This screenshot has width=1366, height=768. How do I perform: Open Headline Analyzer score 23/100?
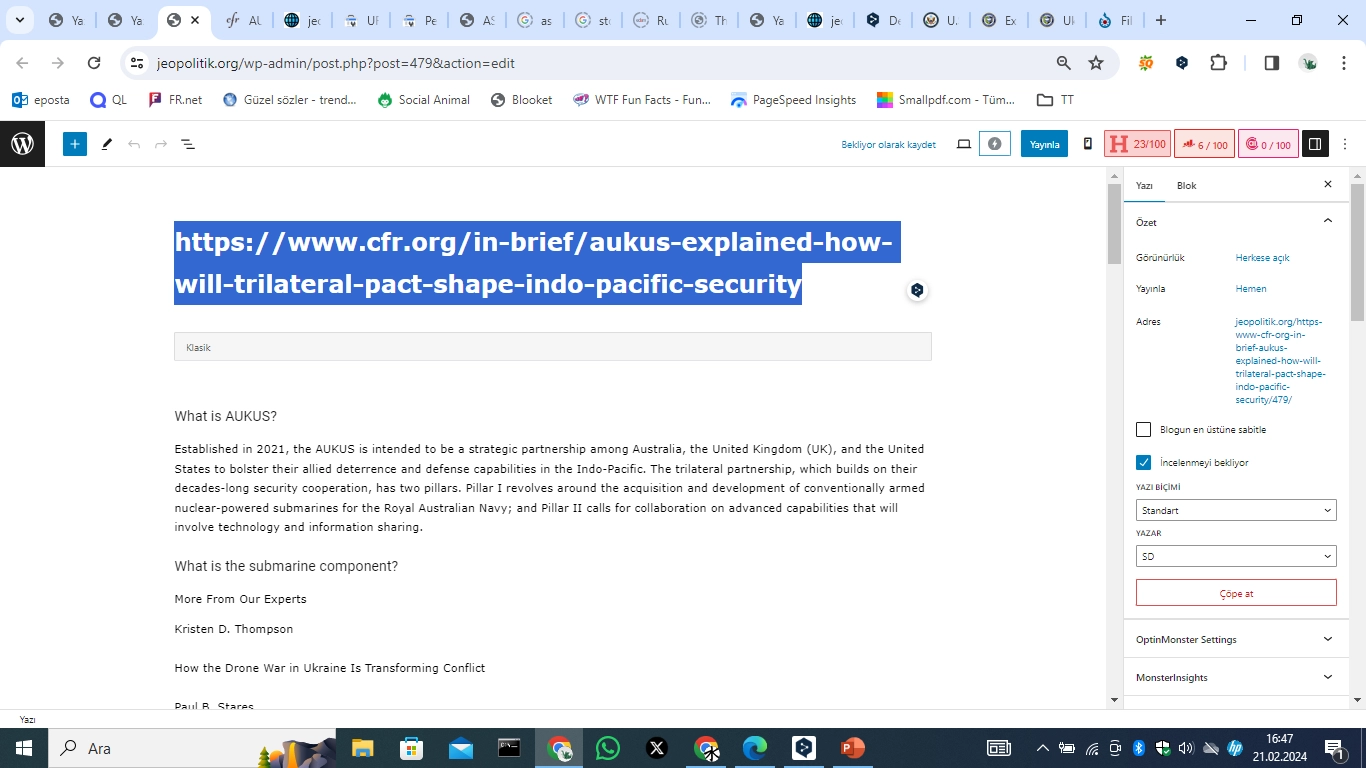[1137, 144]
